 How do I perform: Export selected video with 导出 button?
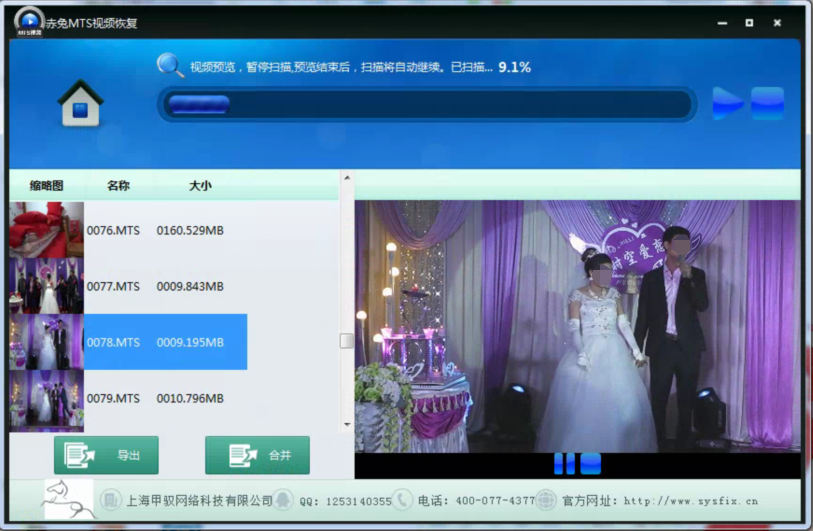pyautogui.click(x=106, y=455)
